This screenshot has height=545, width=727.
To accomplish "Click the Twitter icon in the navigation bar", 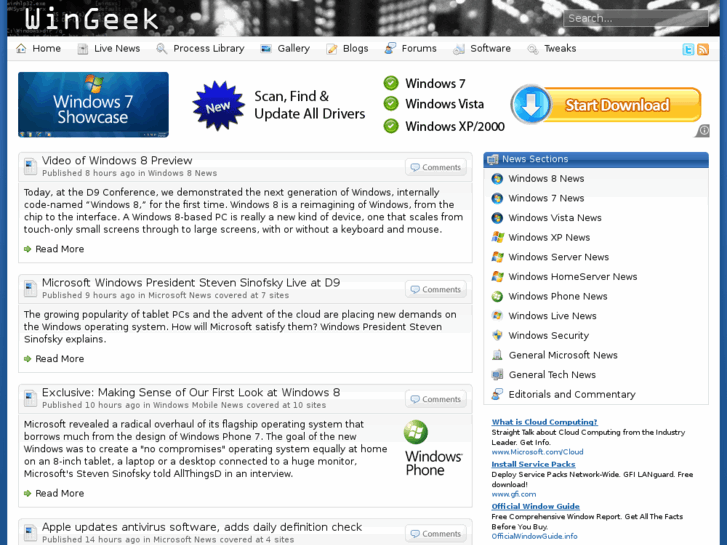I will click(688, 49).
